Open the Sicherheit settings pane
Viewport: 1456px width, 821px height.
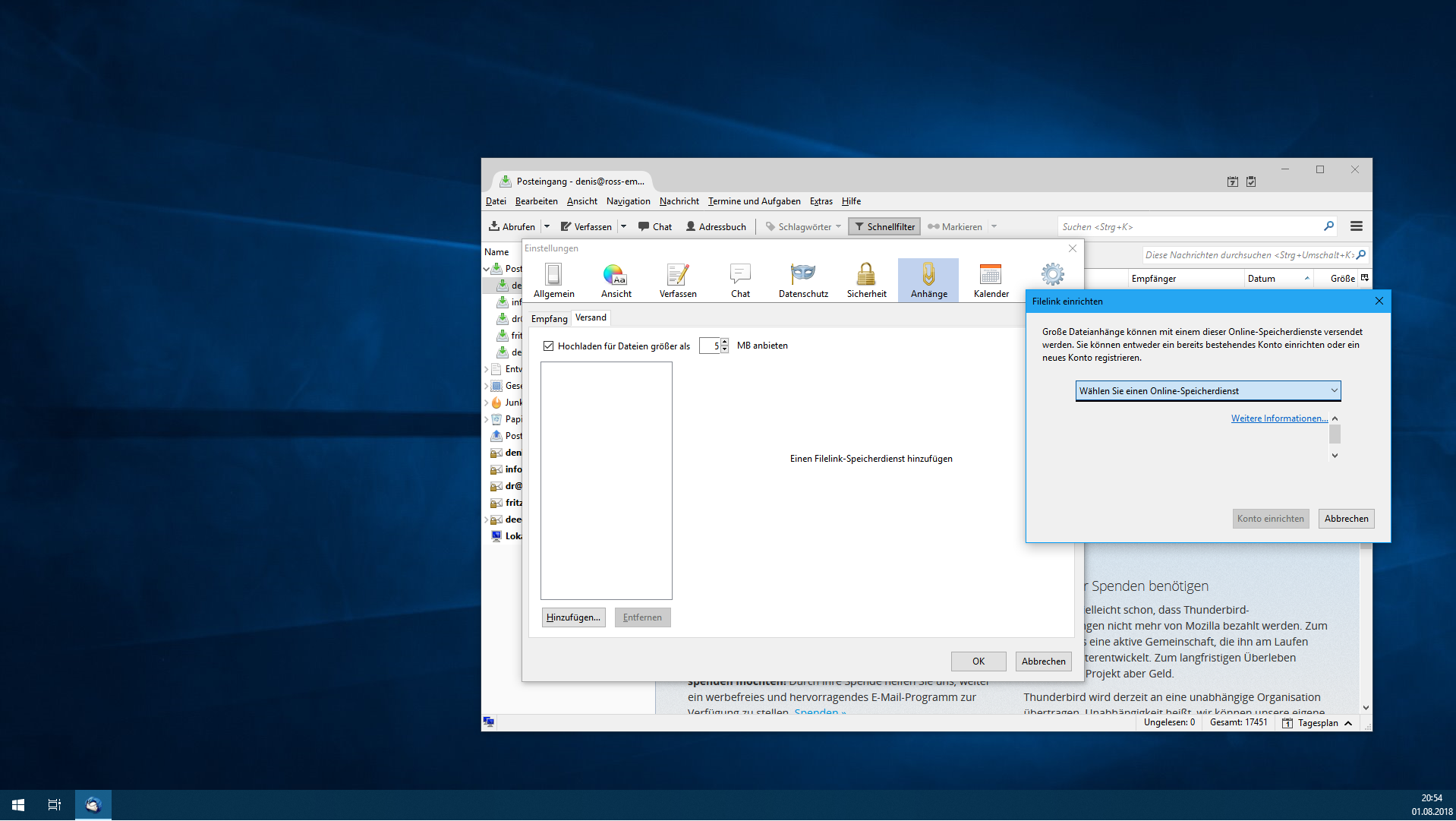pos(866,280)
